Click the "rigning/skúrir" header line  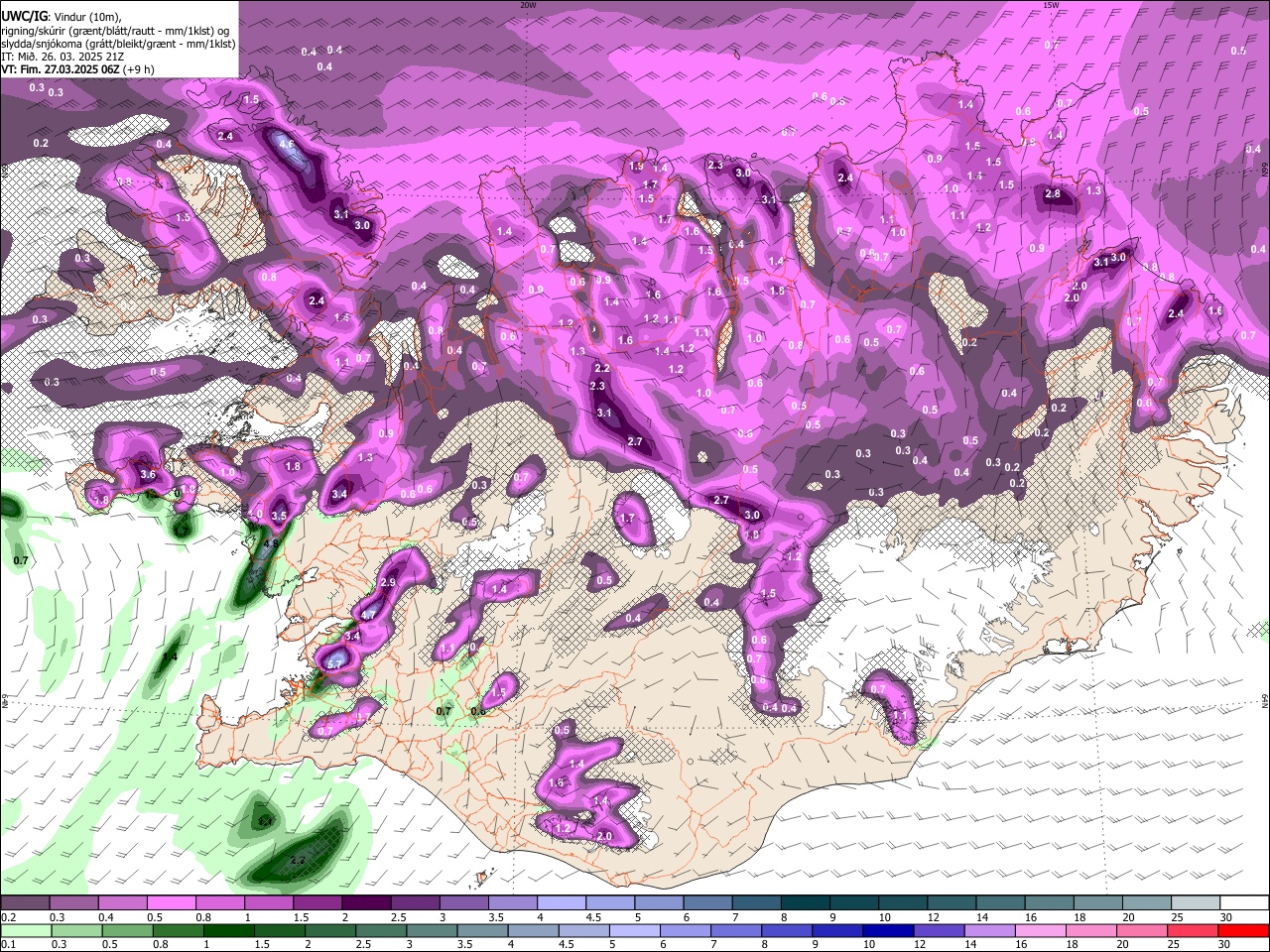click(115, 31)
